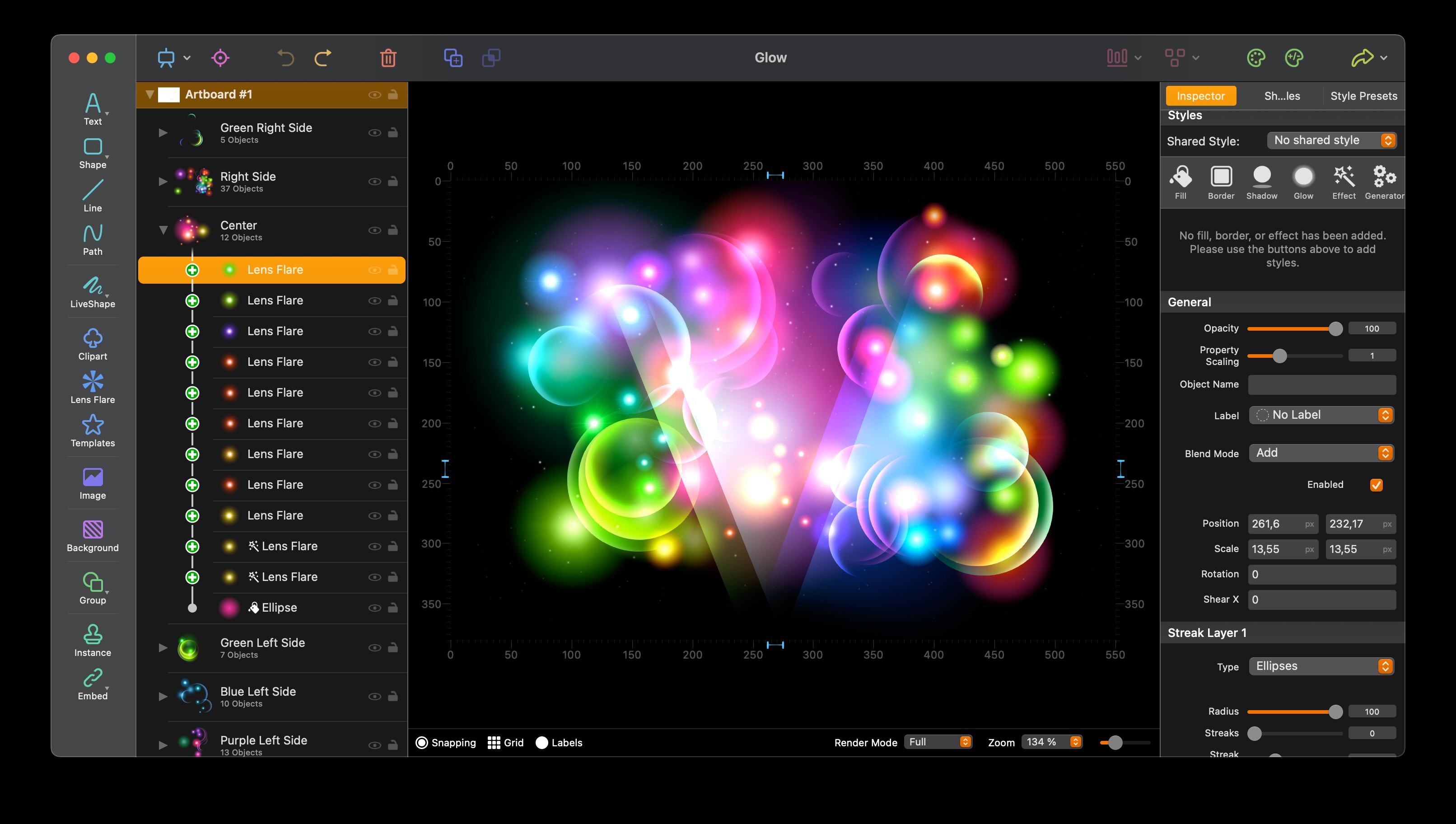Screen dimensions: 1456x824
Task: Select the Path tool
Action: click(93, 239)
